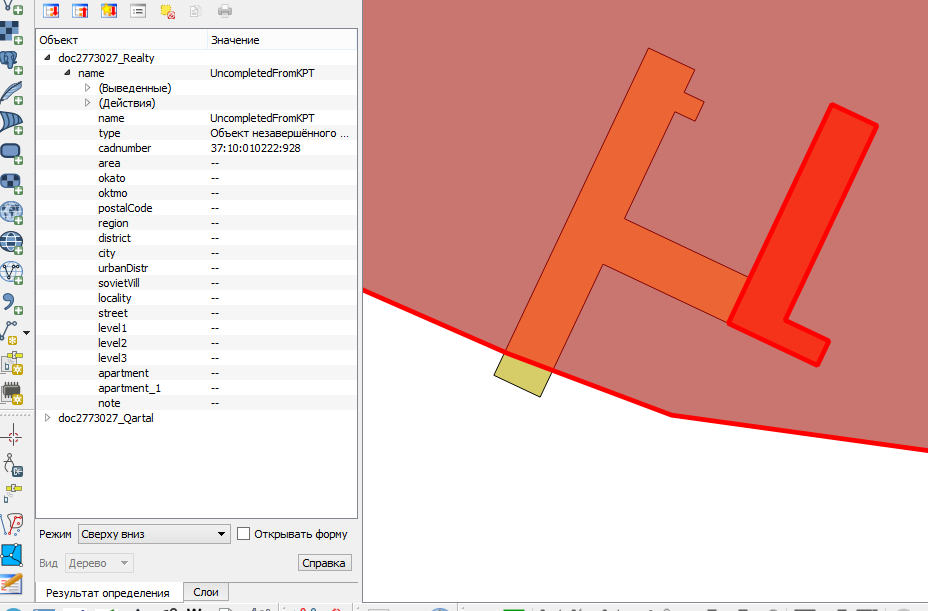Image resolution: width=928 pixels, height=611 pixels.
Task: Switch to the 'Слои' tab
Action: pyautogui.click(x=205, y=592)
